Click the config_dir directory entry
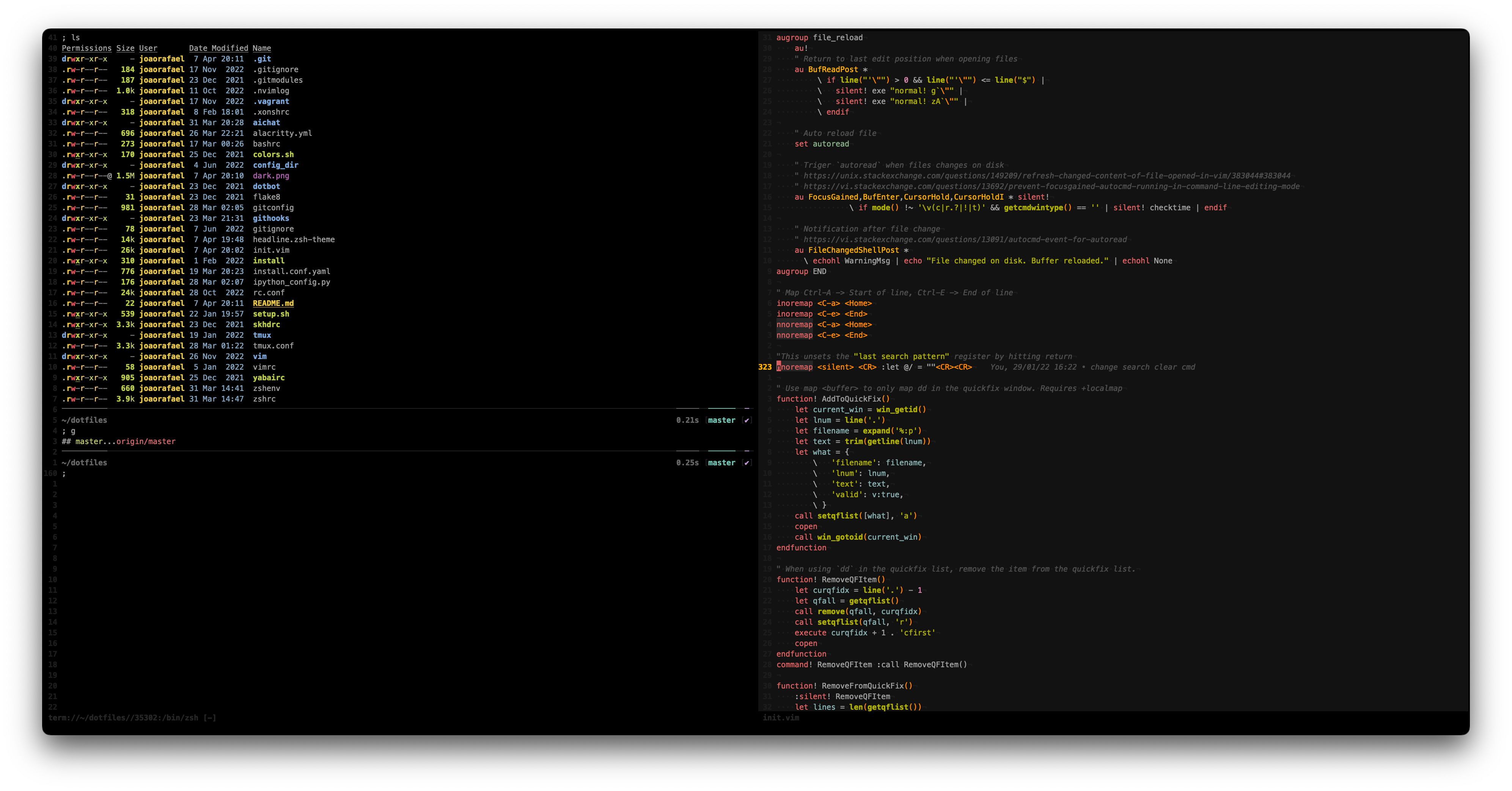Viewport: 1512px width, 791px height. 275,165
